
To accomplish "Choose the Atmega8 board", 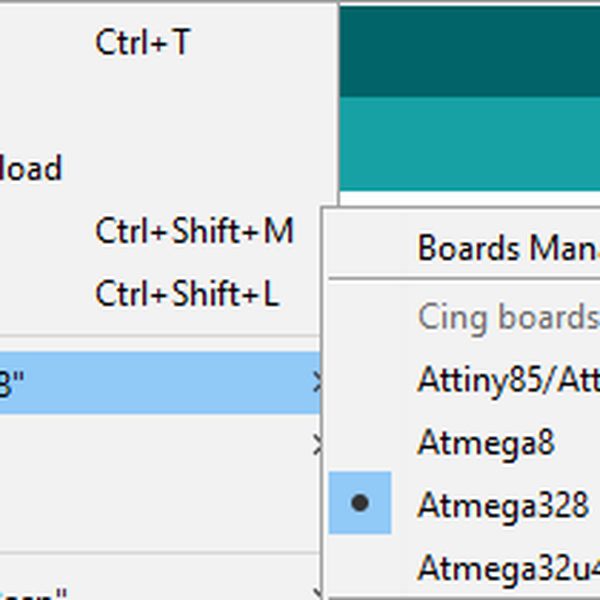I will (x=485, y=442).
